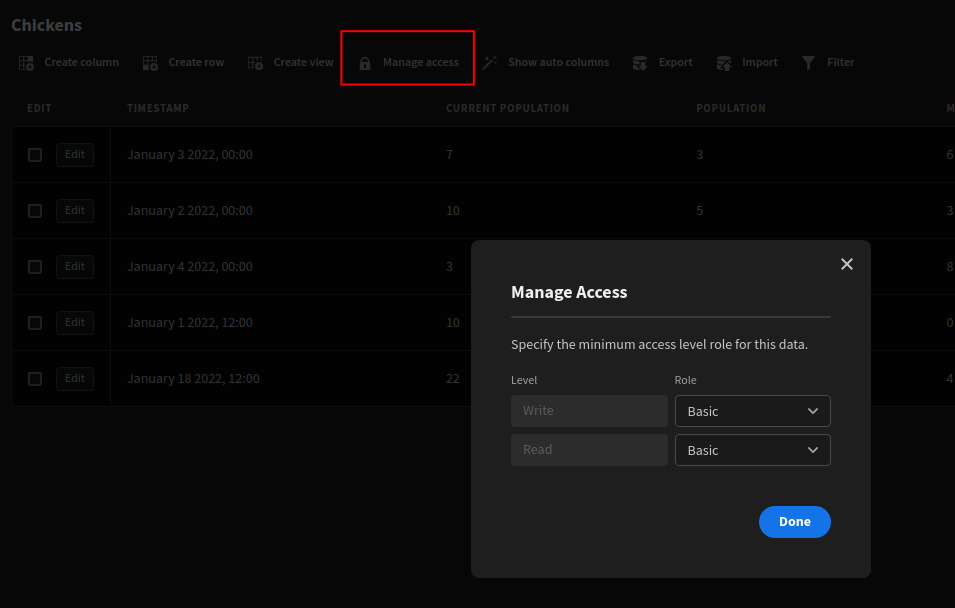Edit the January 18 2022 row
The width and height of the screenshot is (955, 608).
(x=75, y=379)
